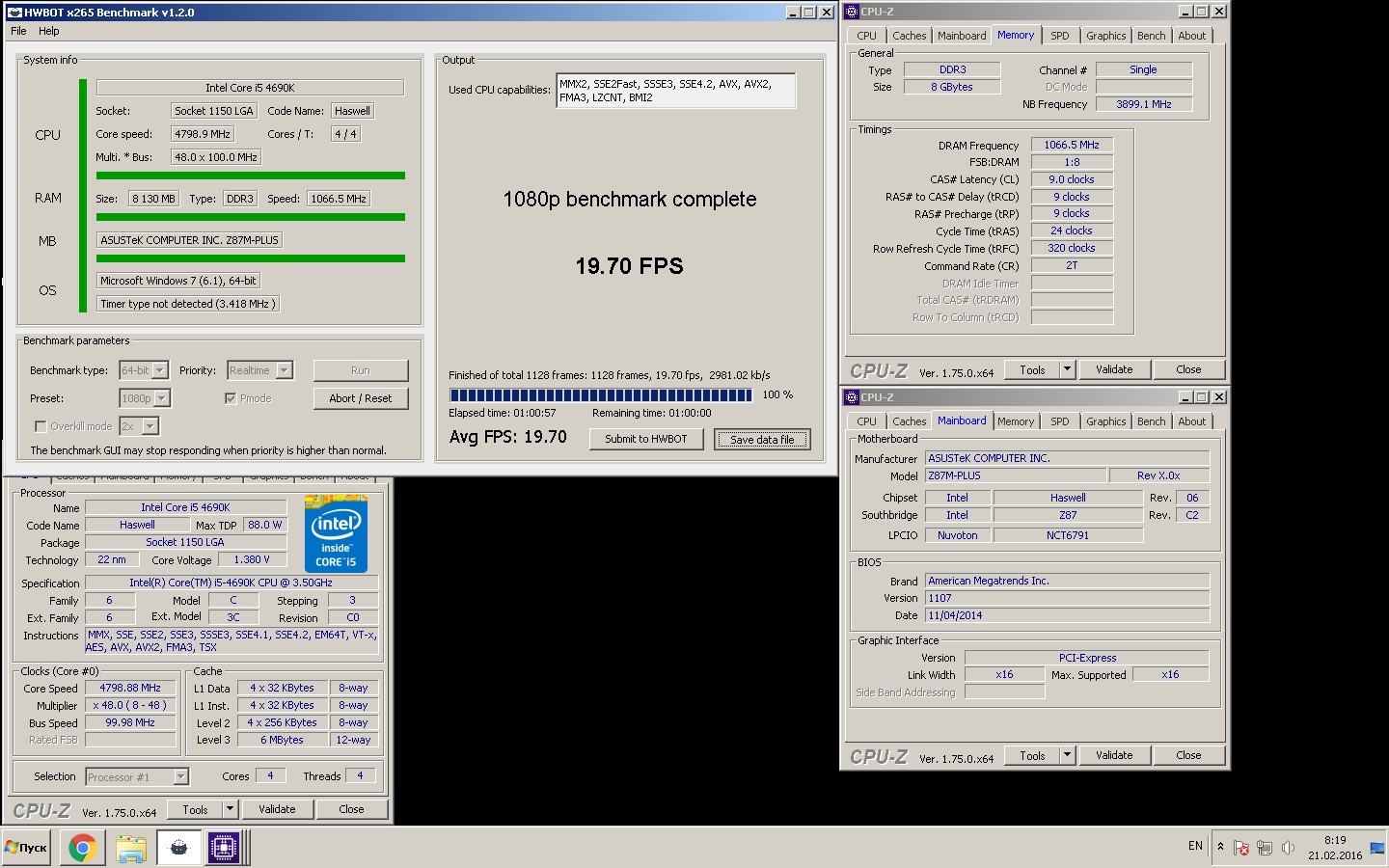
Task: Click the CPU-Z Mainboard window title icon
Action: coord(852,397)
